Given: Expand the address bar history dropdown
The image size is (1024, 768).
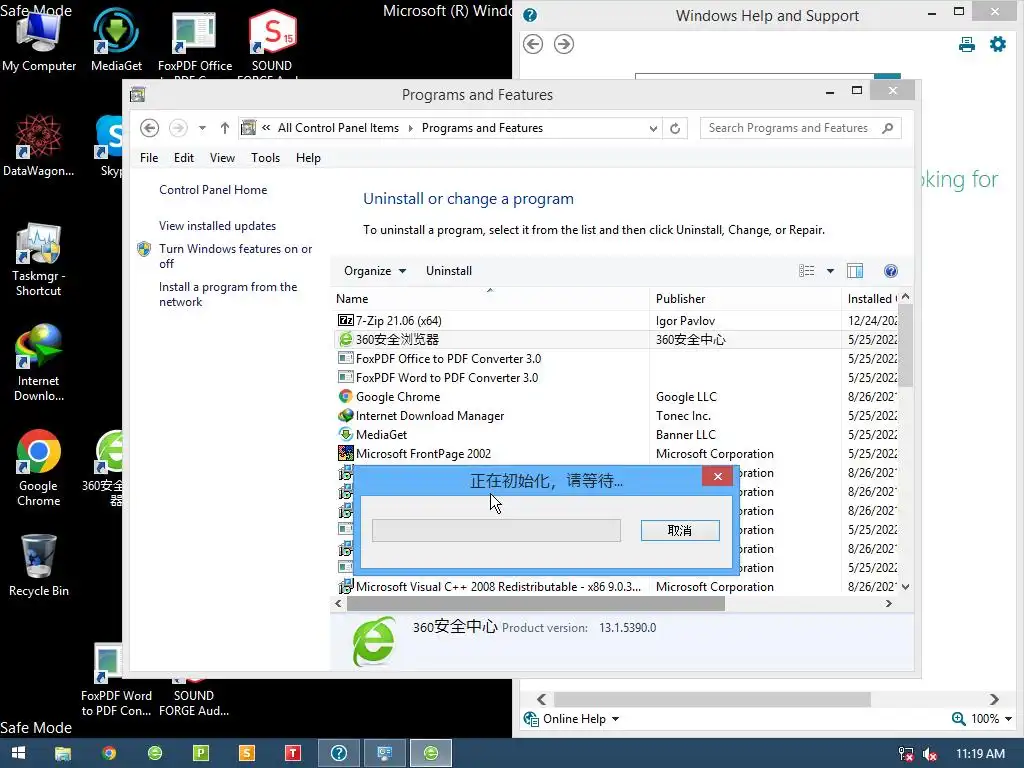Looking at the screenshot, I should click(x=653, y=129).
